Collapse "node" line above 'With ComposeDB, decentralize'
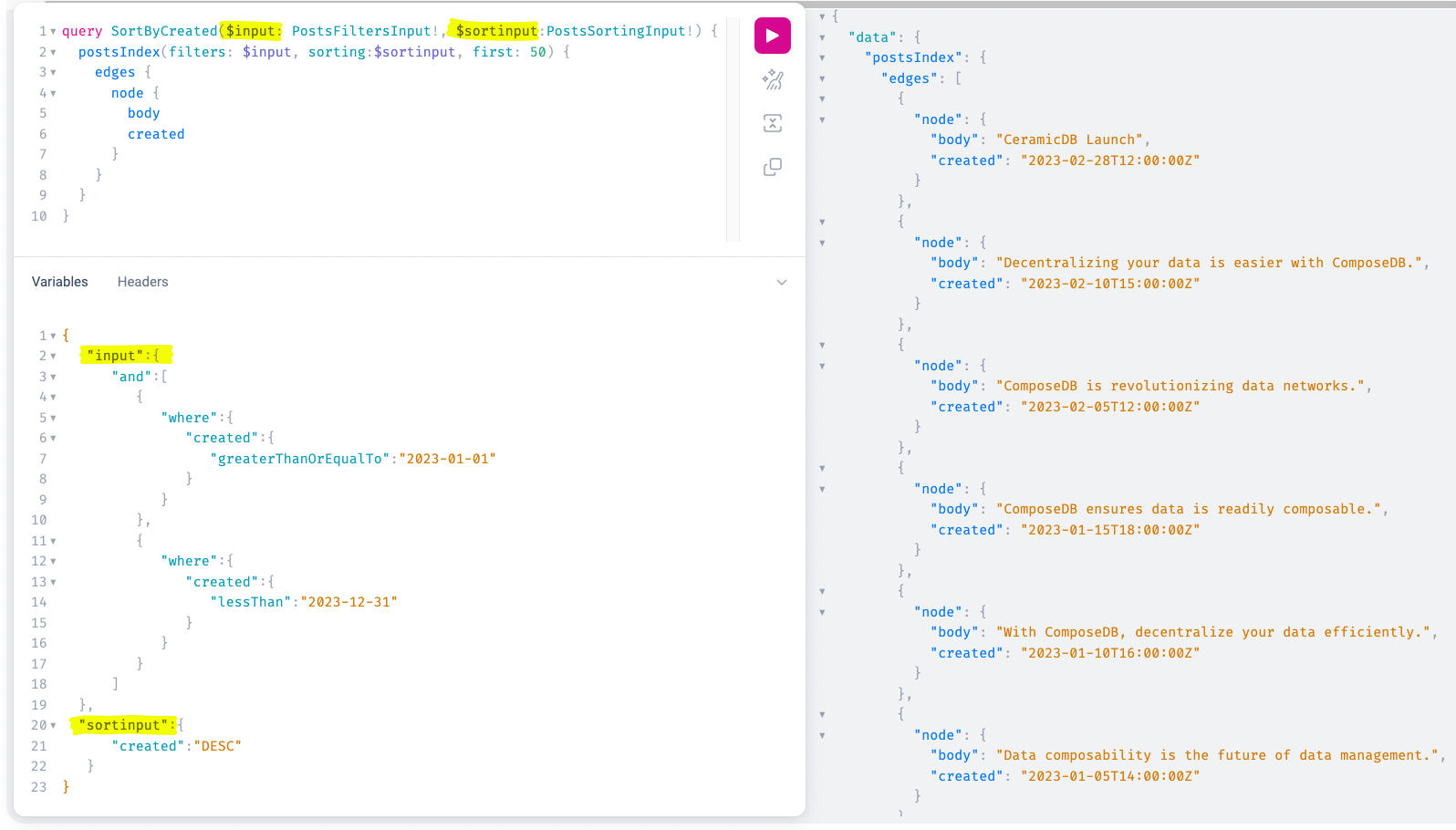 (x=822, y=613)
